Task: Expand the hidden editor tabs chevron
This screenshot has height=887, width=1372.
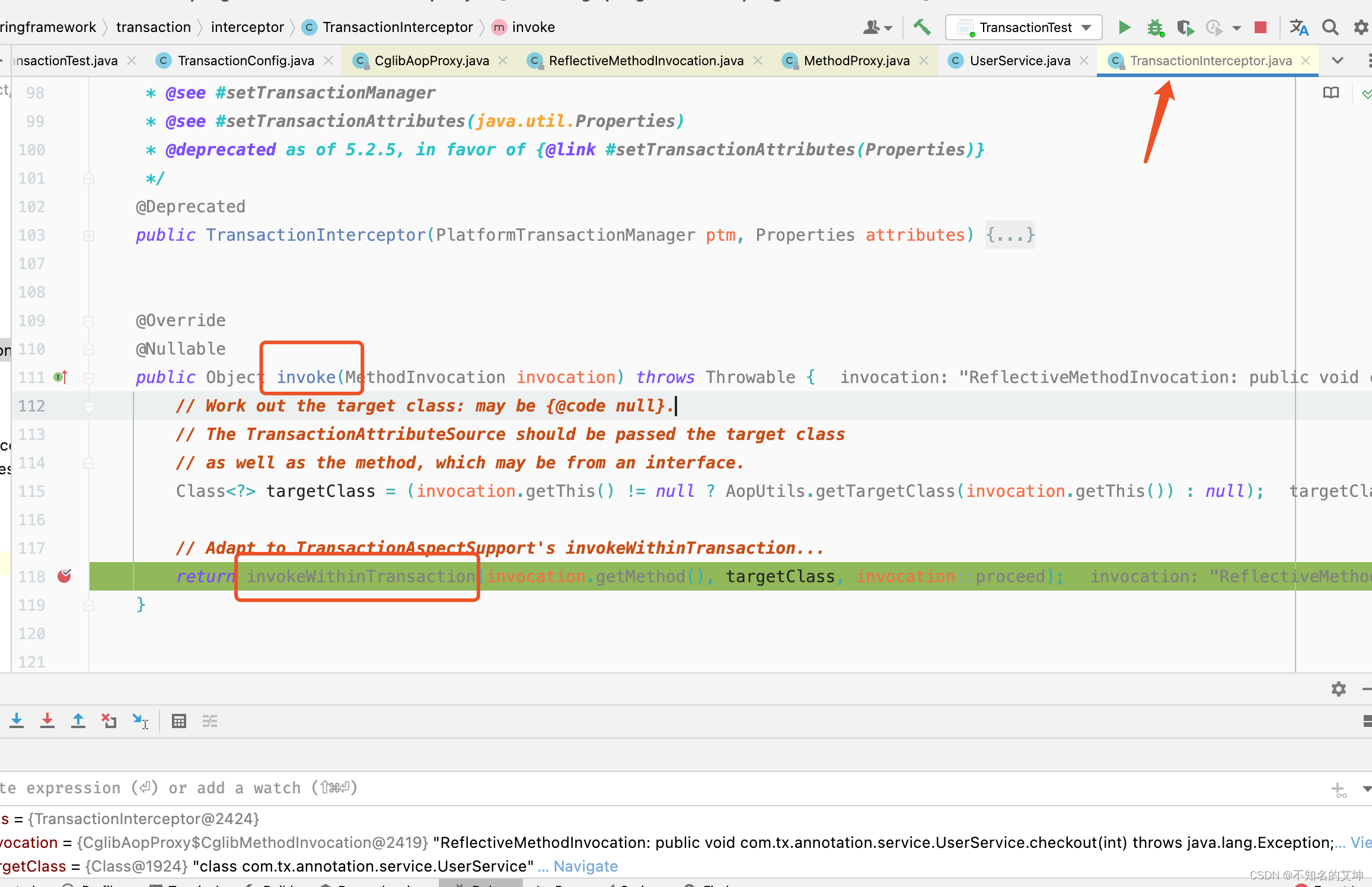Action: pyautogui.click(x=1338, y=60)
